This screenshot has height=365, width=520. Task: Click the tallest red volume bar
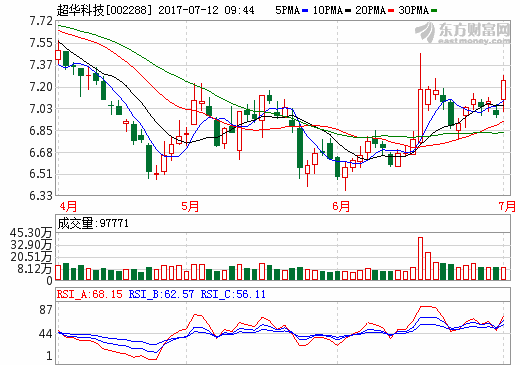coord(421,259)
